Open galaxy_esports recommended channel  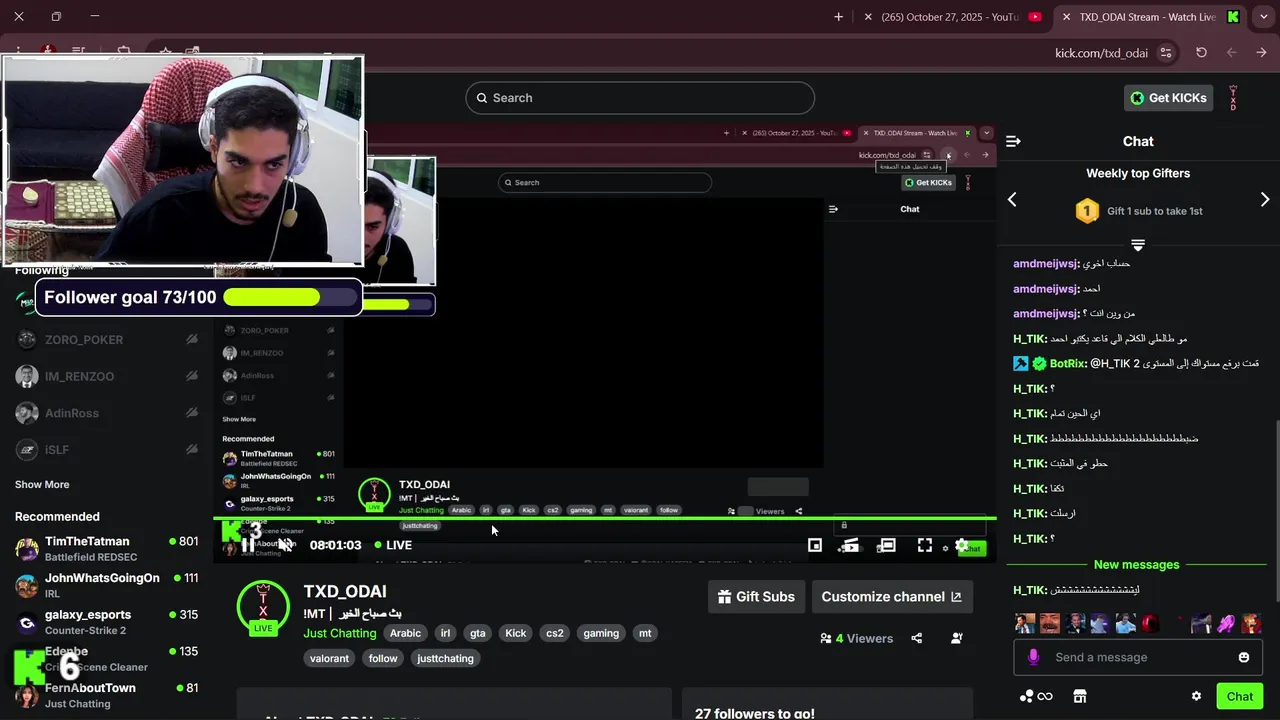pyautogui.click(x=106, y=622)
